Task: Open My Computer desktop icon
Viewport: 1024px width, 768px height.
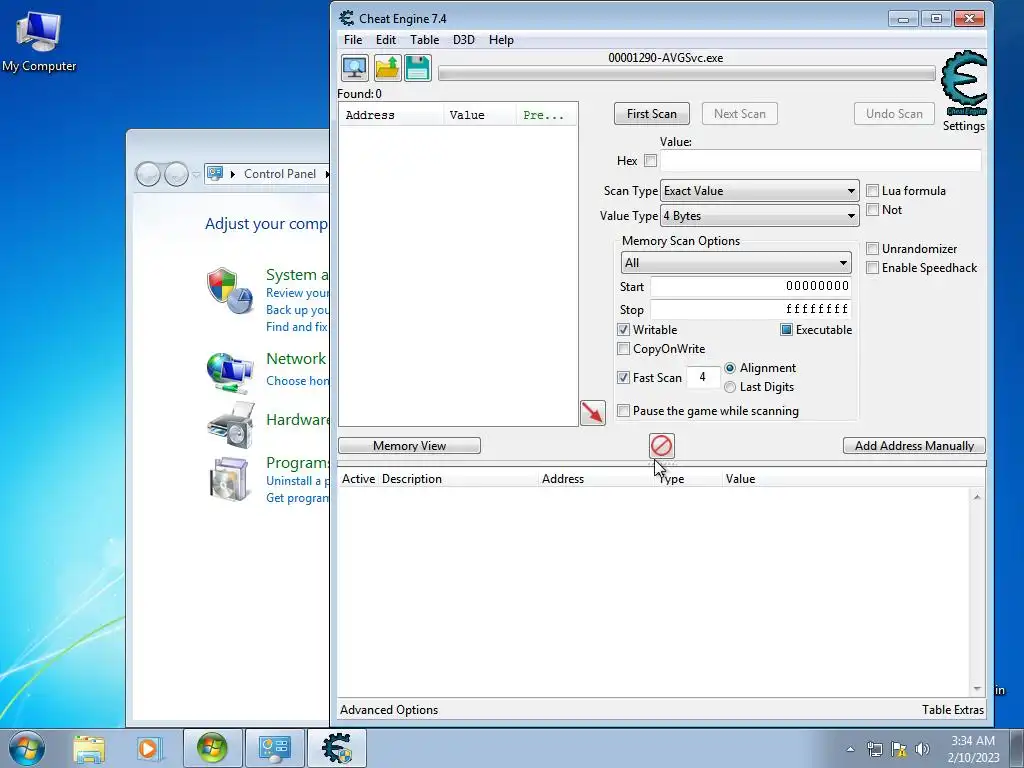Action: pos(39,42)
